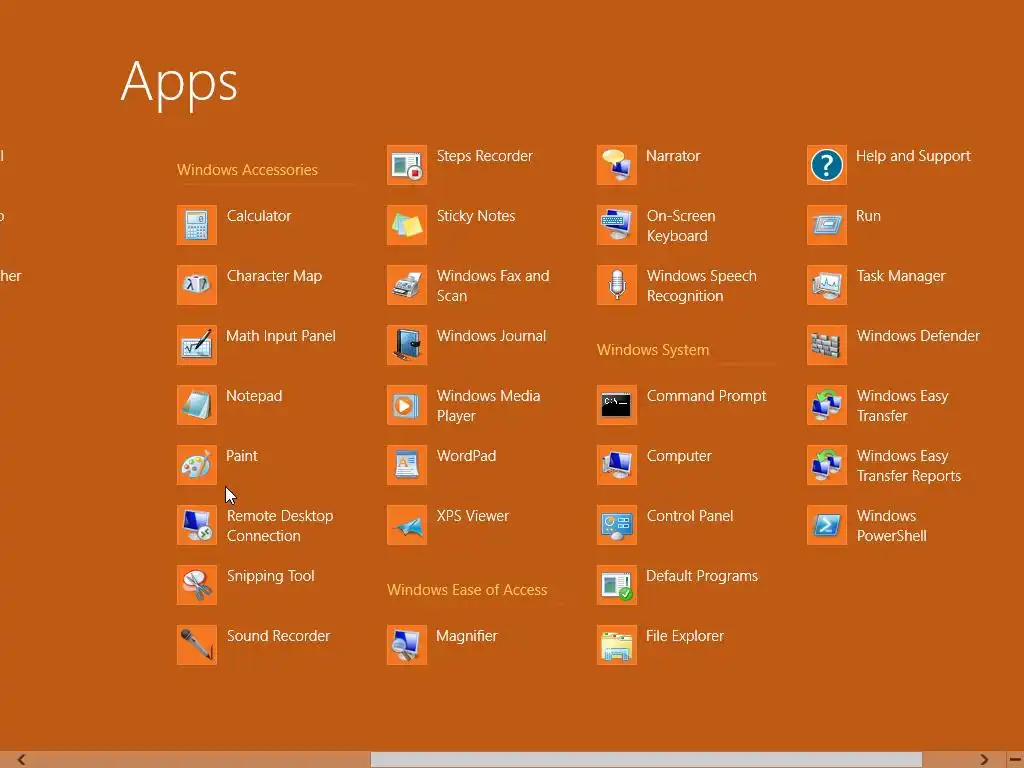Start Snipping Tool via scissors icon
Screen dimensions: 1024x768
197,586
